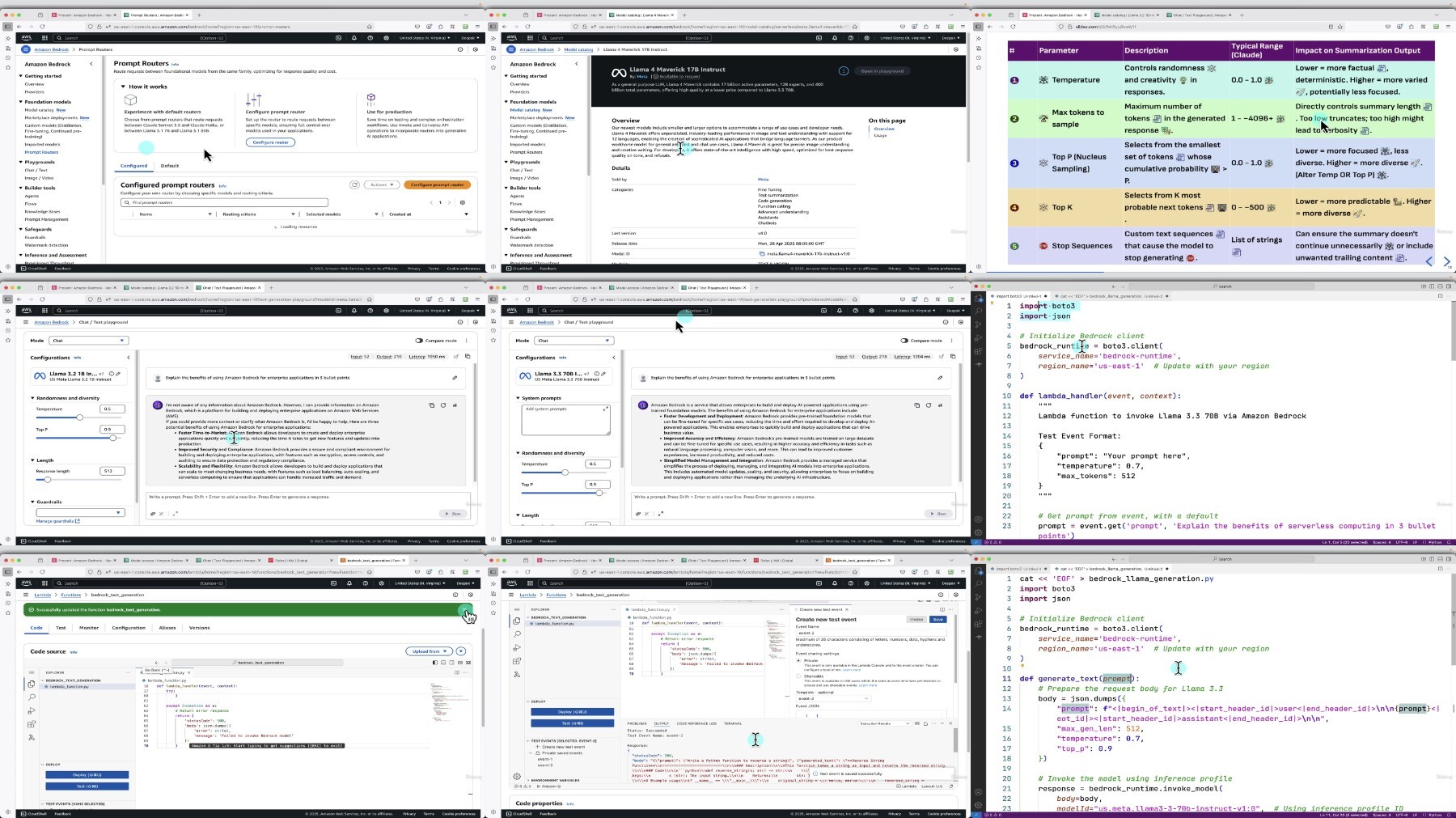Viewport: 1456px width, 818px height.
Task: Dismiss the green success banner
Action: pos(466,610)
